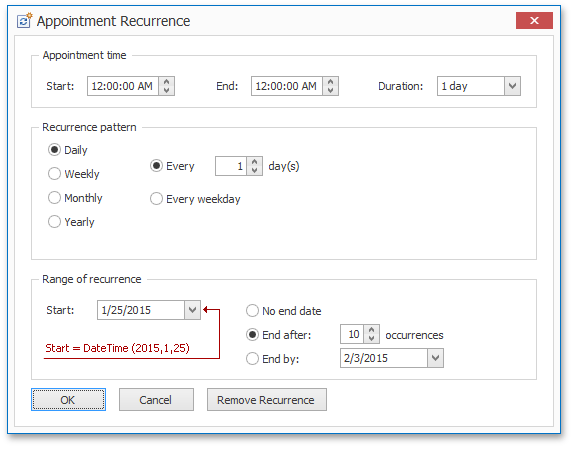Select the End by radio option

coord(273,359)
